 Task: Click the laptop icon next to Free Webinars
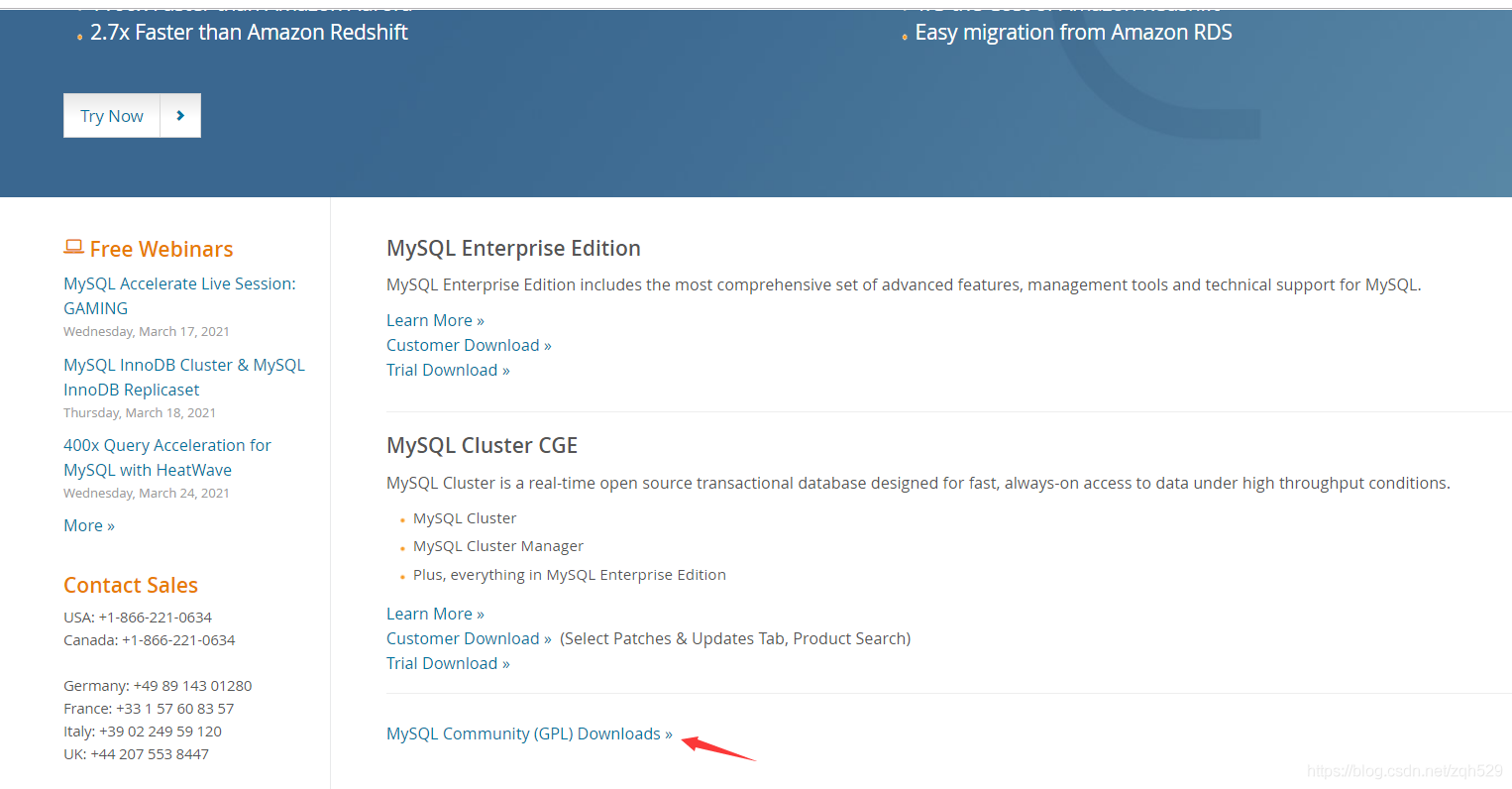pyautogui.click(x=73, y=247)
